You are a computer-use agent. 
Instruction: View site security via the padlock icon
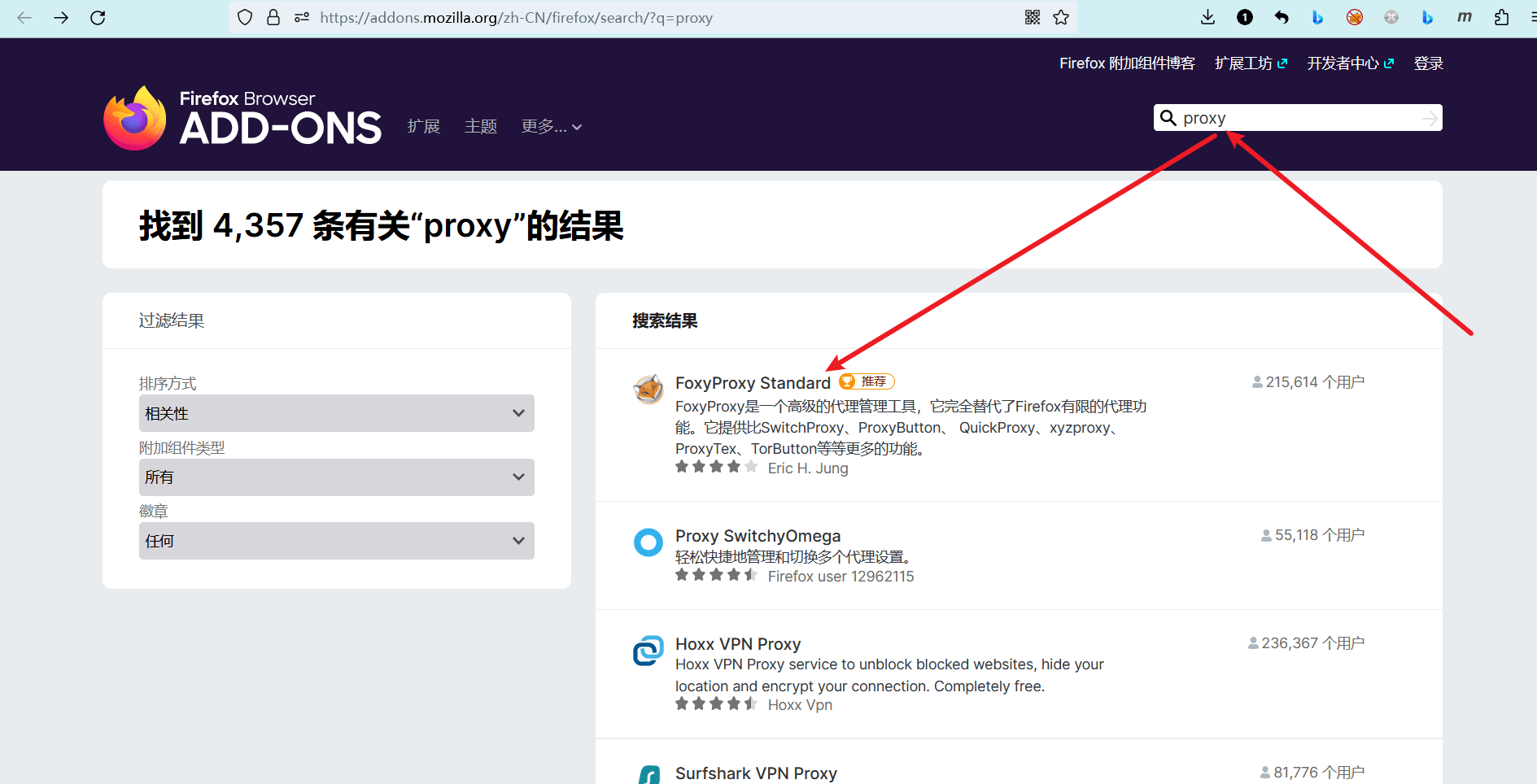click(x=273, y=17)
